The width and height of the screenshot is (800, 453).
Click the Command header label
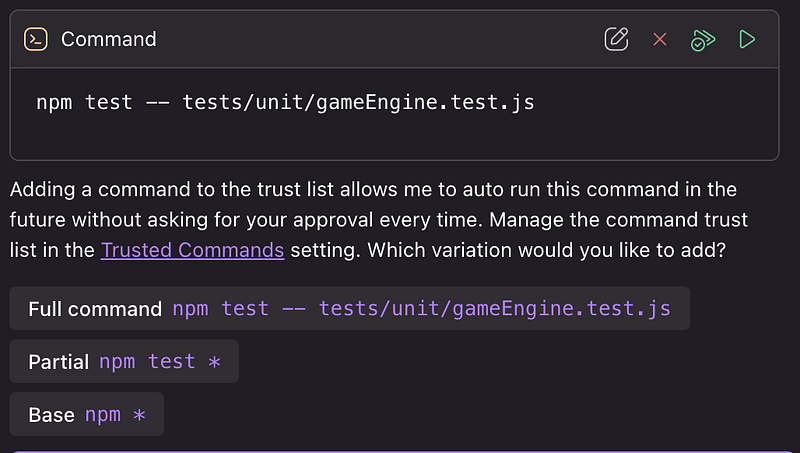pyautogui.click(x=108, y=39)
